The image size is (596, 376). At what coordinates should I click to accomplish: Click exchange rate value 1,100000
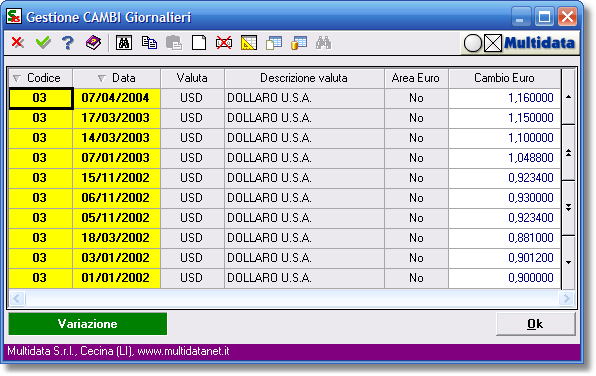tap(504, 138)
